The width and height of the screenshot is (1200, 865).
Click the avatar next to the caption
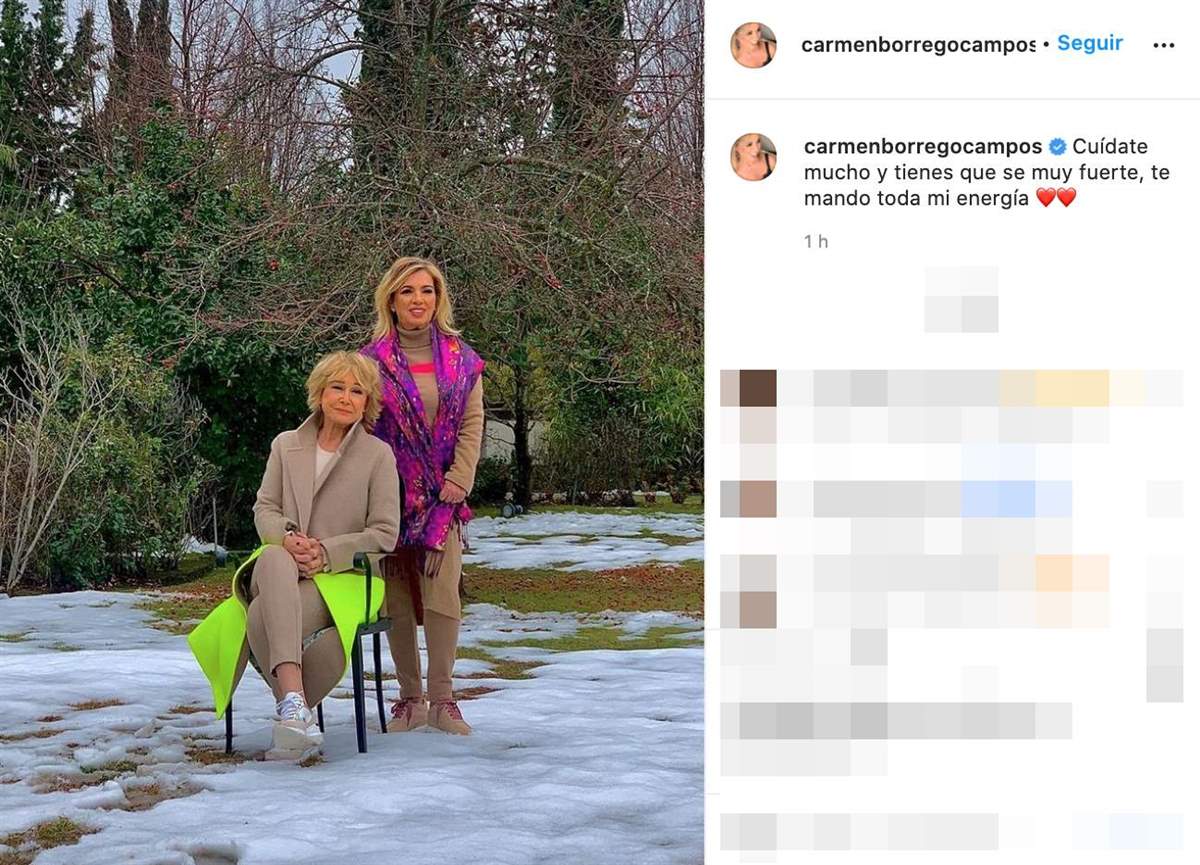click(x=753, y=157)
